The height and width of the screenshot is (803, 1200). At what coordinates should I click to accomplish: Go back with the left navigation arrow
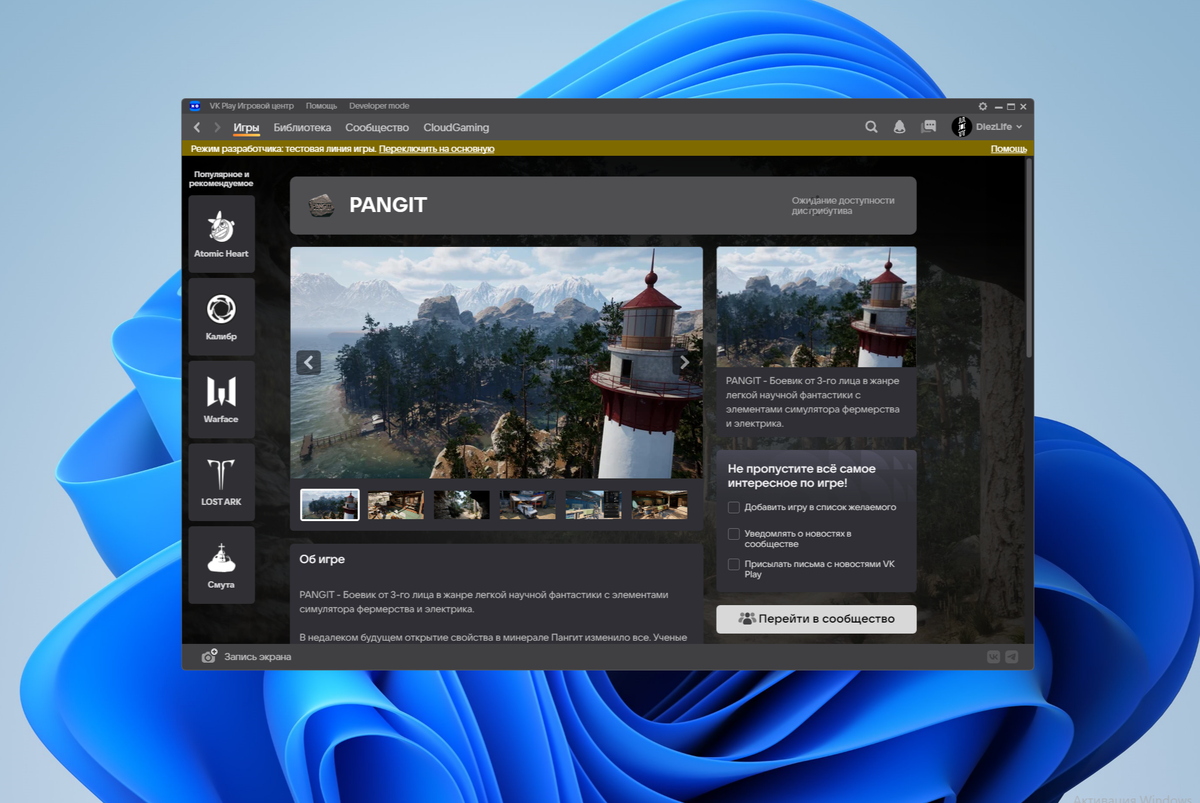(x=197, y=127)
